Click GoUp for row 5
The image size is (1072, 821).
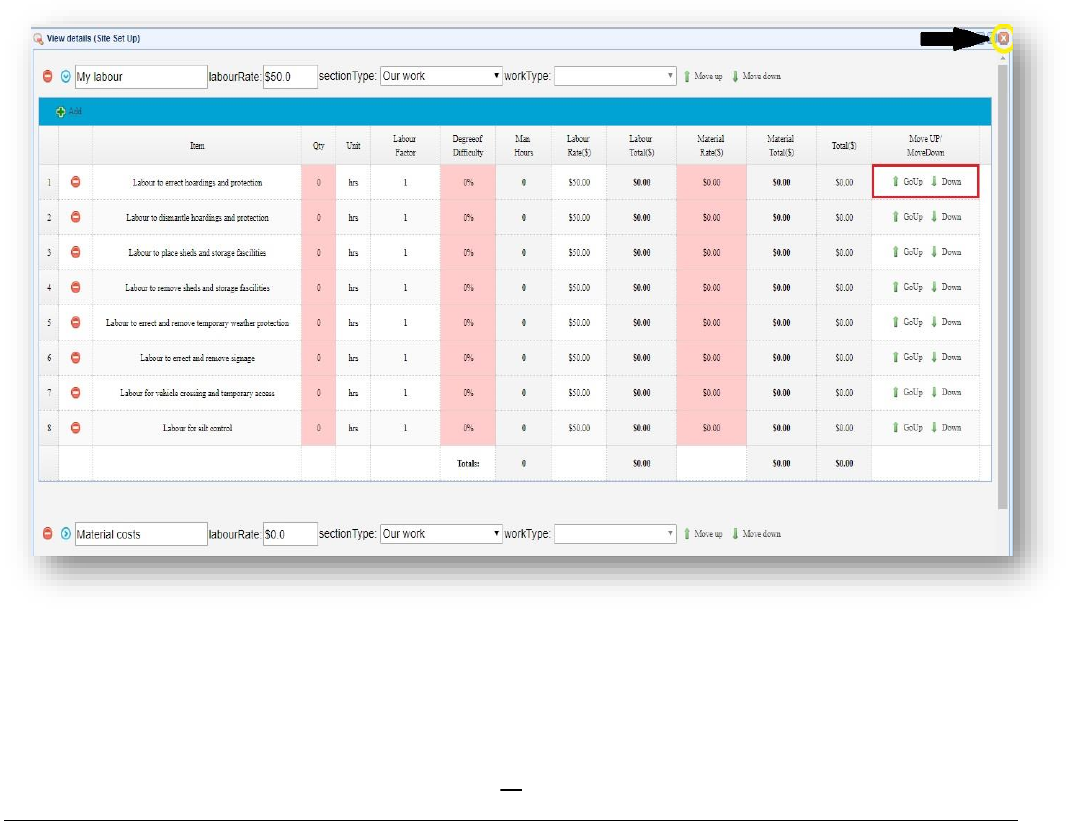[907, 322]
